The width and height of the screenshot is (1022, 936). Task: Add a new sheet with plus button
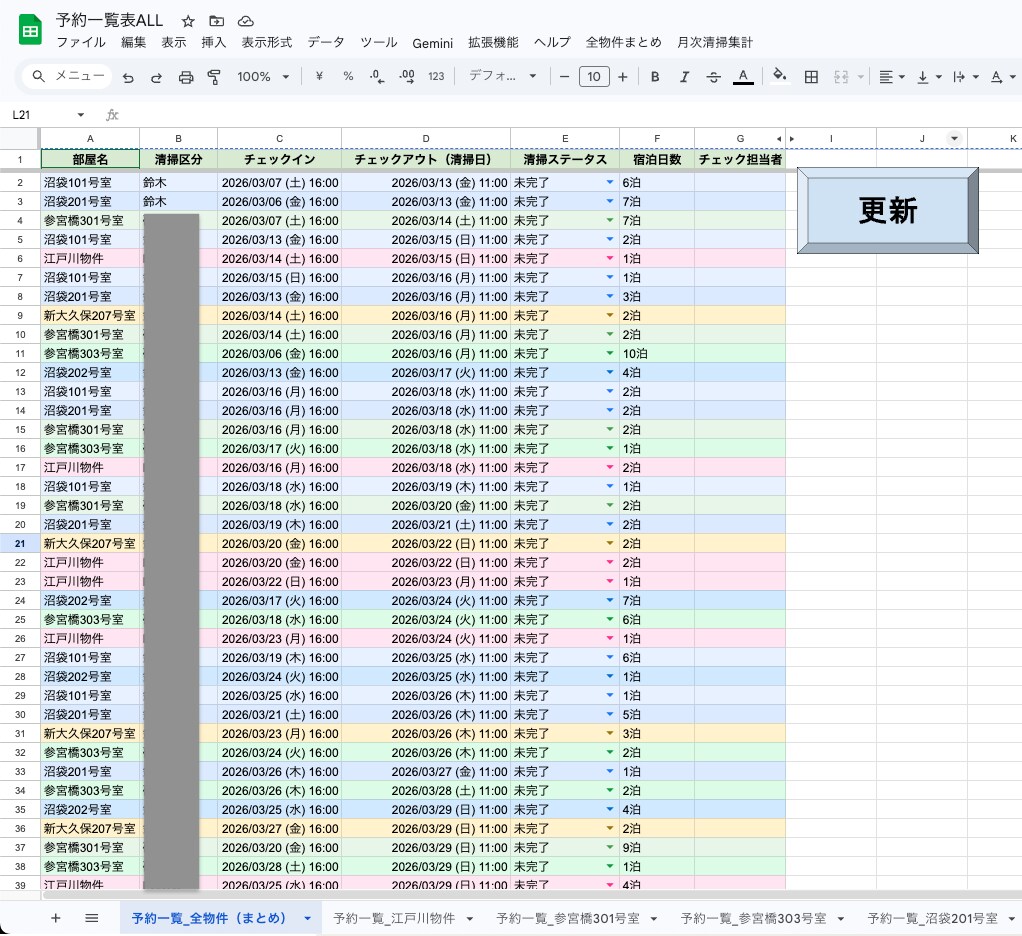click(x=56, y=918)
